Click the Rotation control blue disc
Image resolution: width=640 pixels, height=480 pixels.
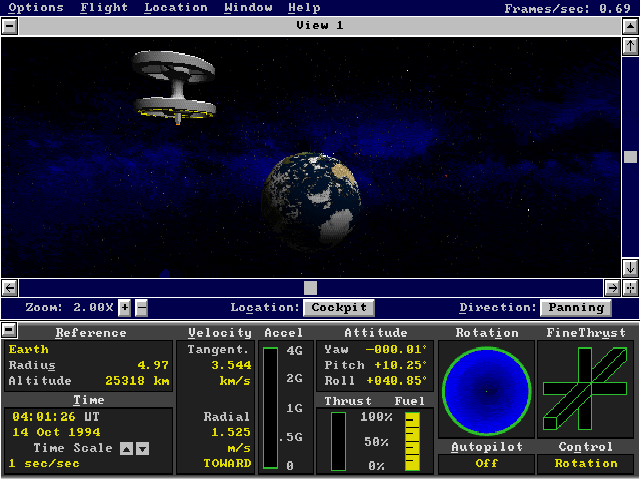pyautogui.click(x=484, y=389)
